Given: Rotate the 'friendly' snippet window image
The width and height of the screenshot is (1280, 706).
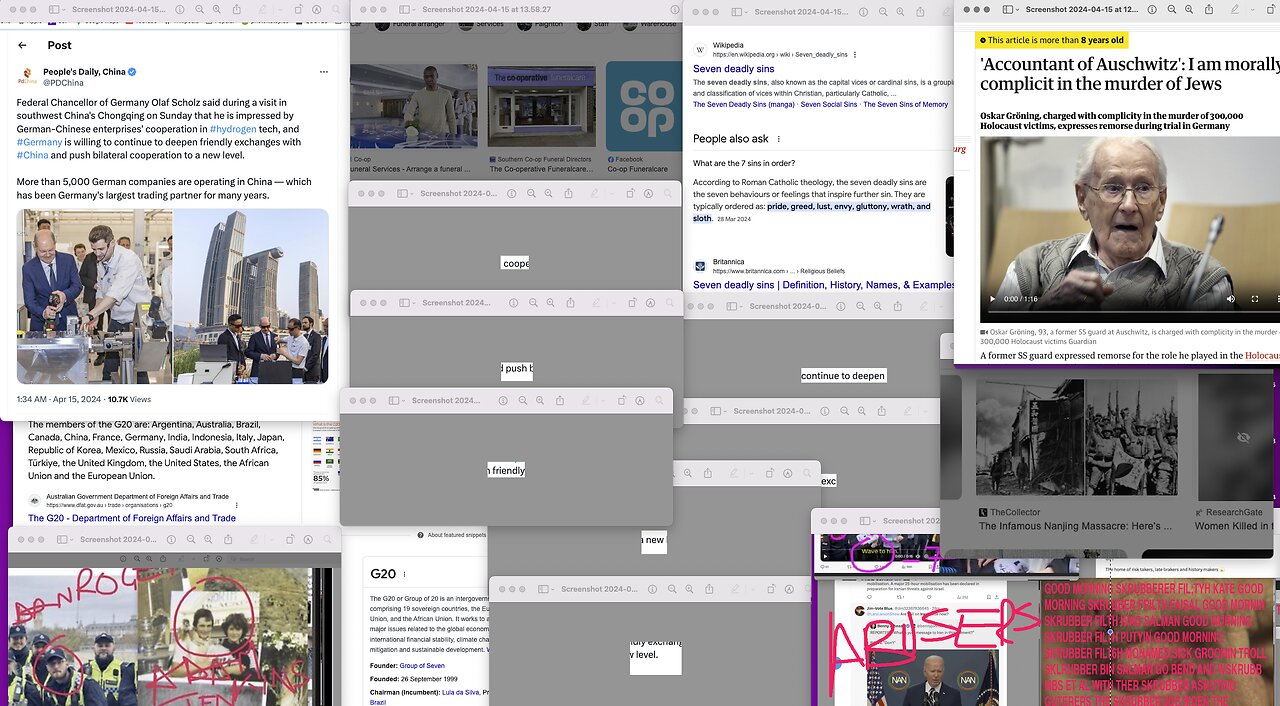Looking at the screenshot, I should coord(622,400).
